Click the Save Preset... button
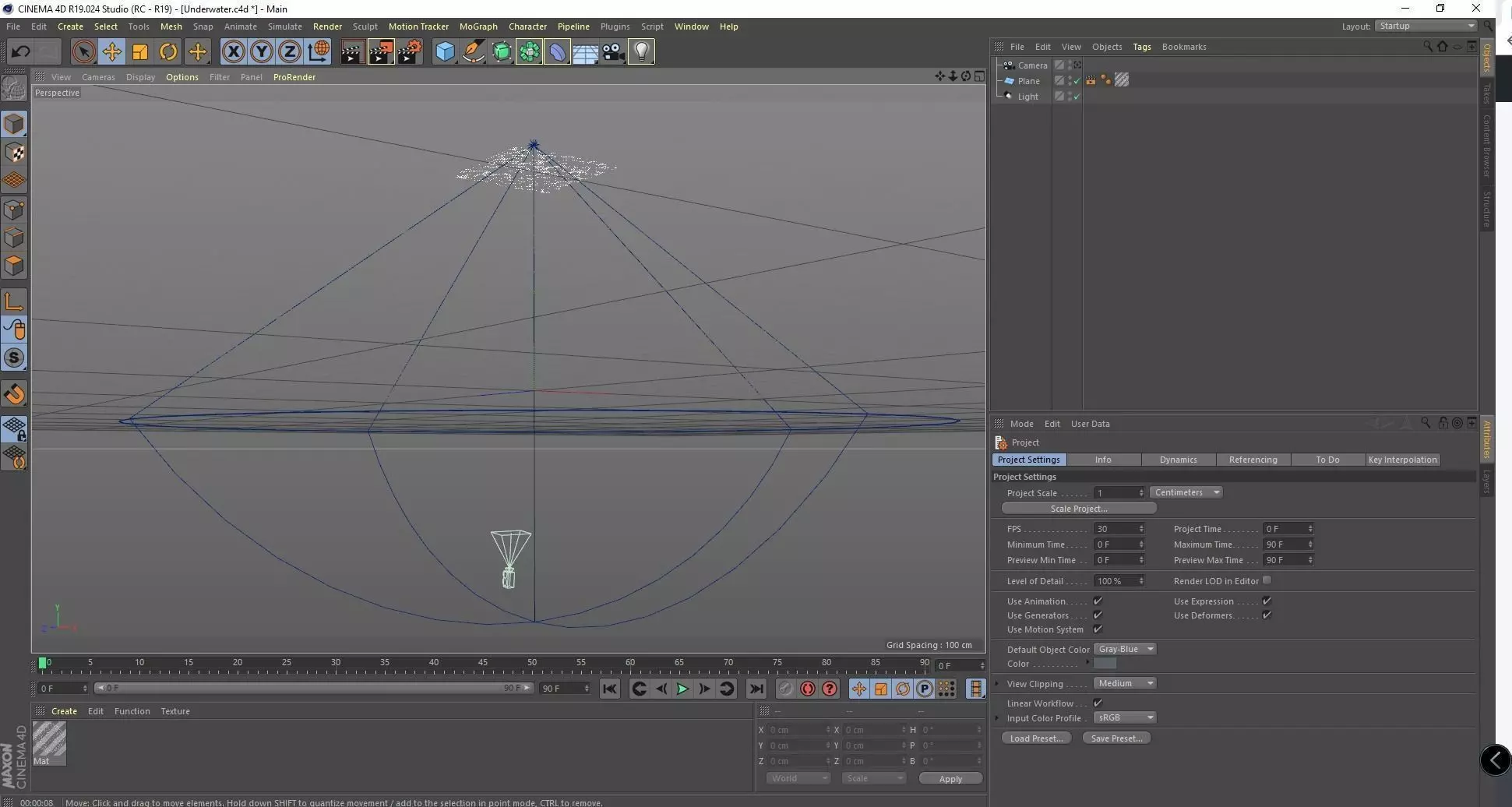This screenshot has width=1512, height=807. pyautogui.click(x=1116, y=738)
